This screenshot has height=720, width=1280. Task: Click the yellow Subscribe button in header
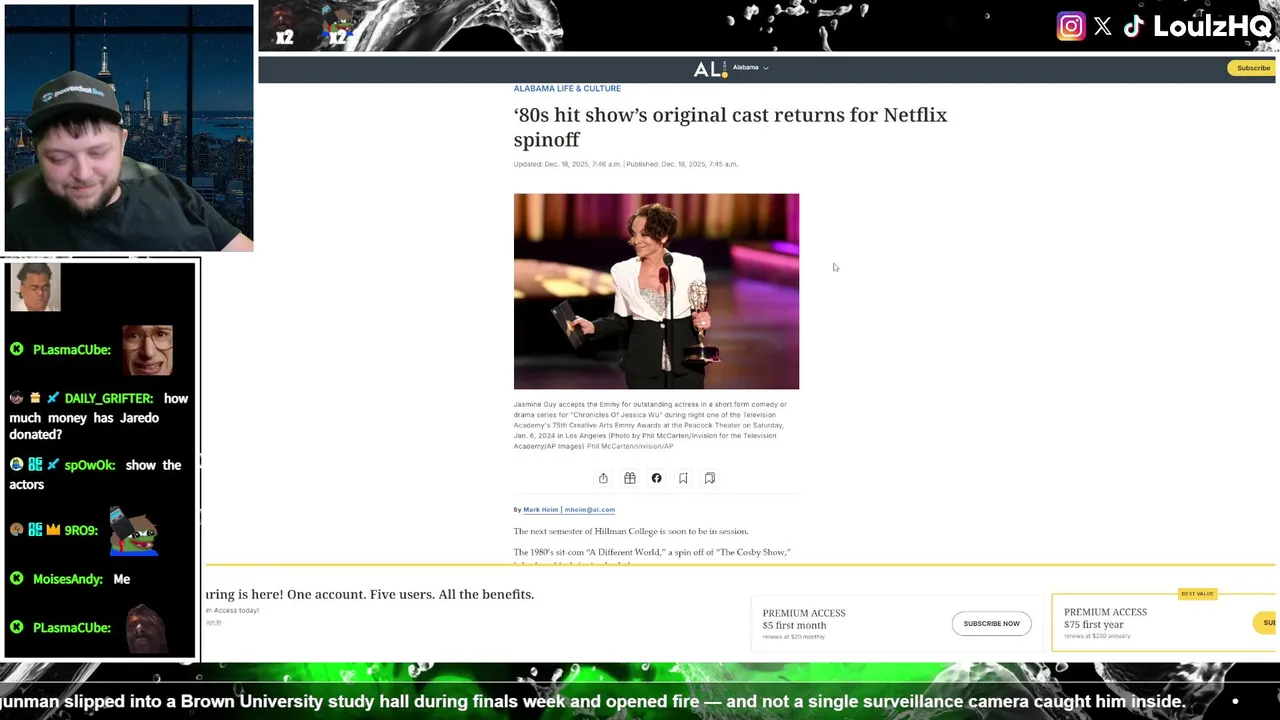1253,68
